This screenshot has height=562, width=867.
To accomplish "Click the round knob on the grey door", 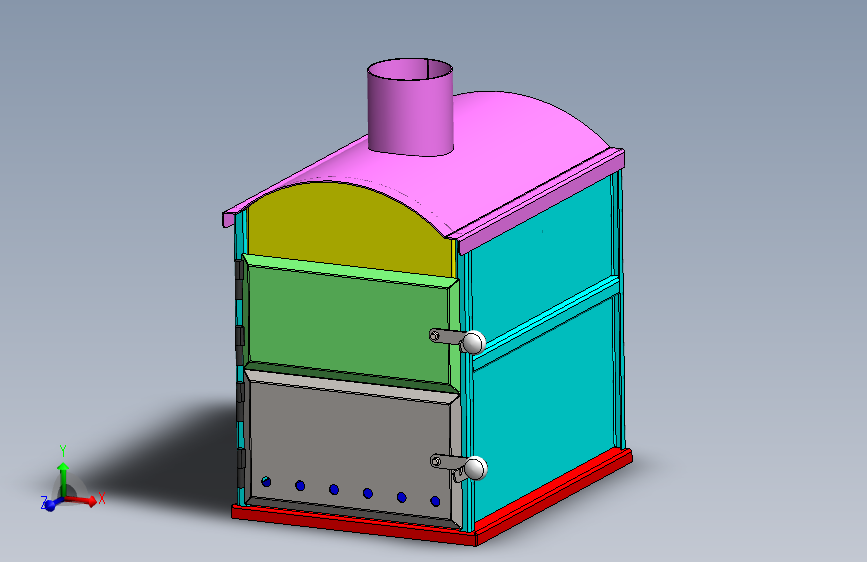I will (475, 469).
